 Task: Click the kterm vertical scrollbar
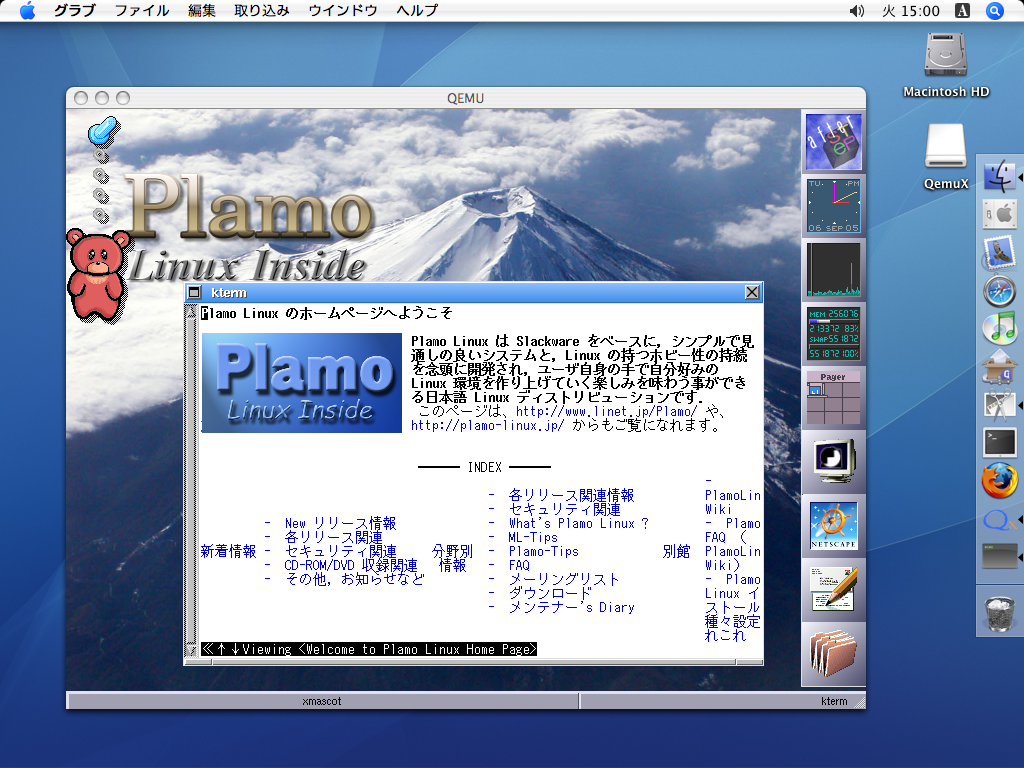191,480
